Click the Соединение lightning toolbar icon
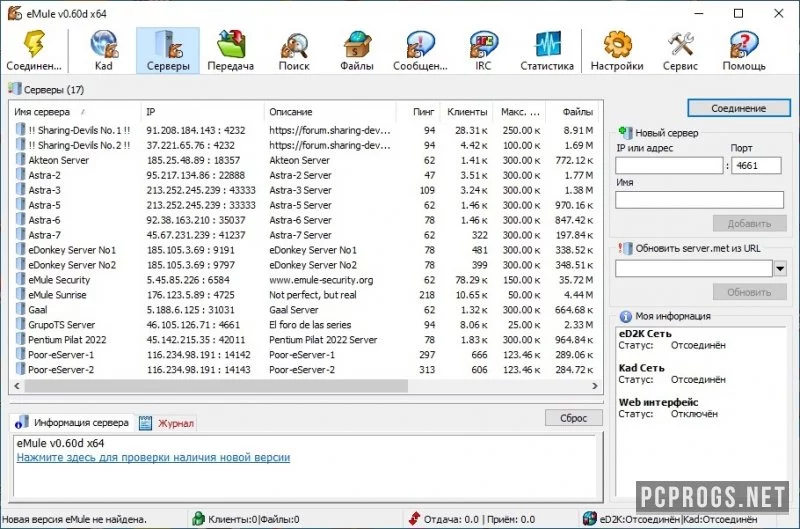 click(34, 50)
